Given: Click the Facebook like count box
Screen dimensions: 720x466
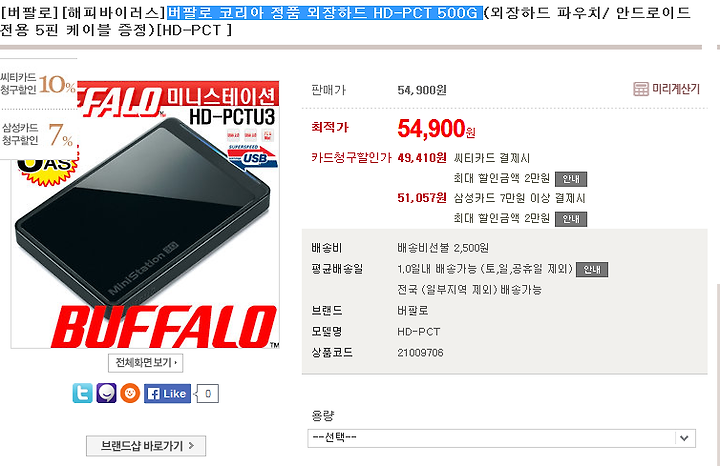Looking at the screenshot, I should click(x=208, y=393).
